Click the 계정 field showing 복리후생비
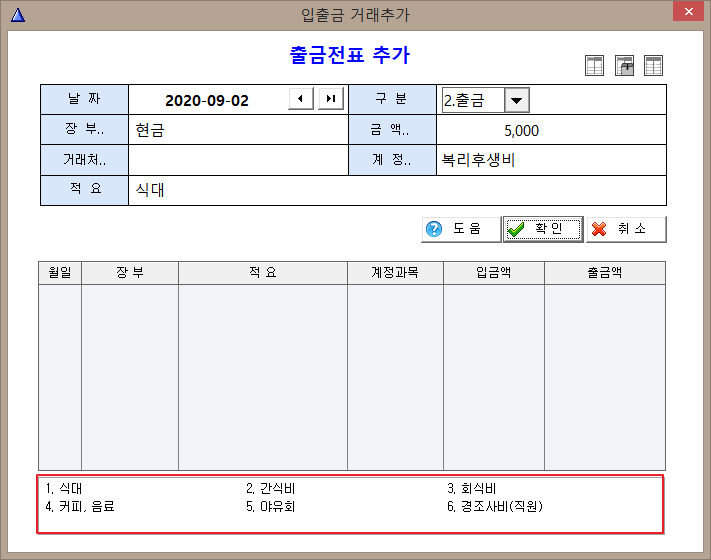This screenshot has height=560, width=711. 551,160
